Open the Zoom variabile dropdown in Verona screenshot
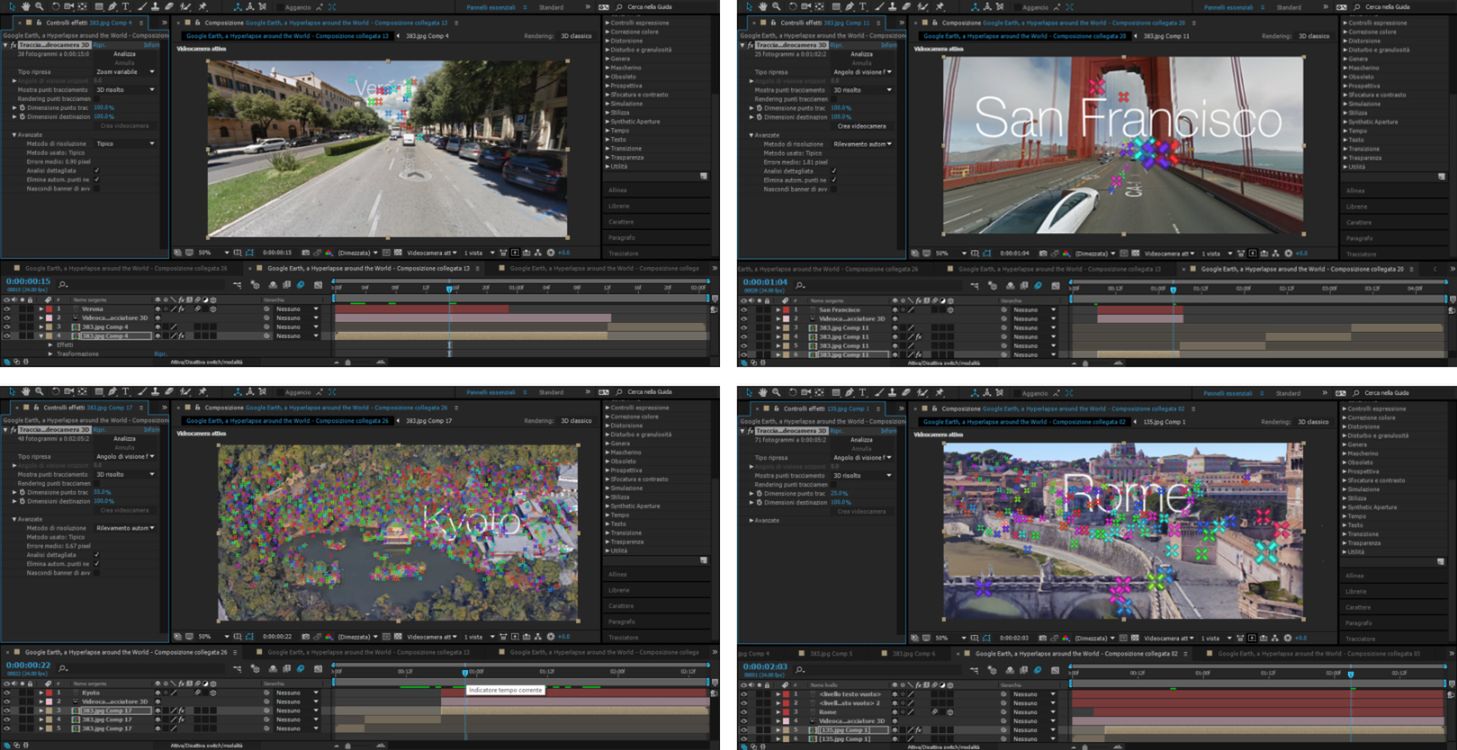This screenshot has height=750, width=1457. pos(125,72)
